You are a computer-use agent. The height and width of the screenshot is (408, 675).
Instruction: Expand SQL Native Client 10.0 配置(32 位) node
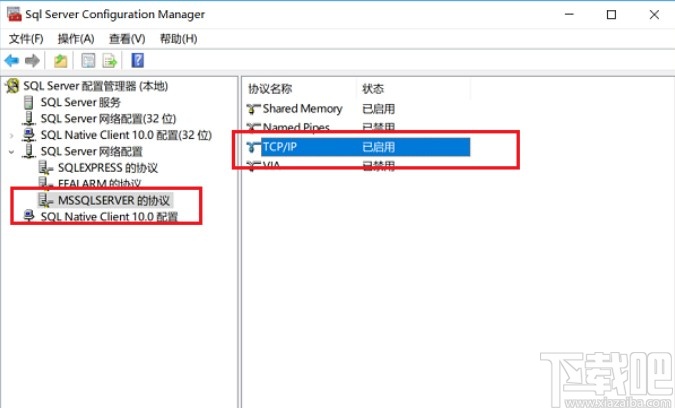point(12,135)
